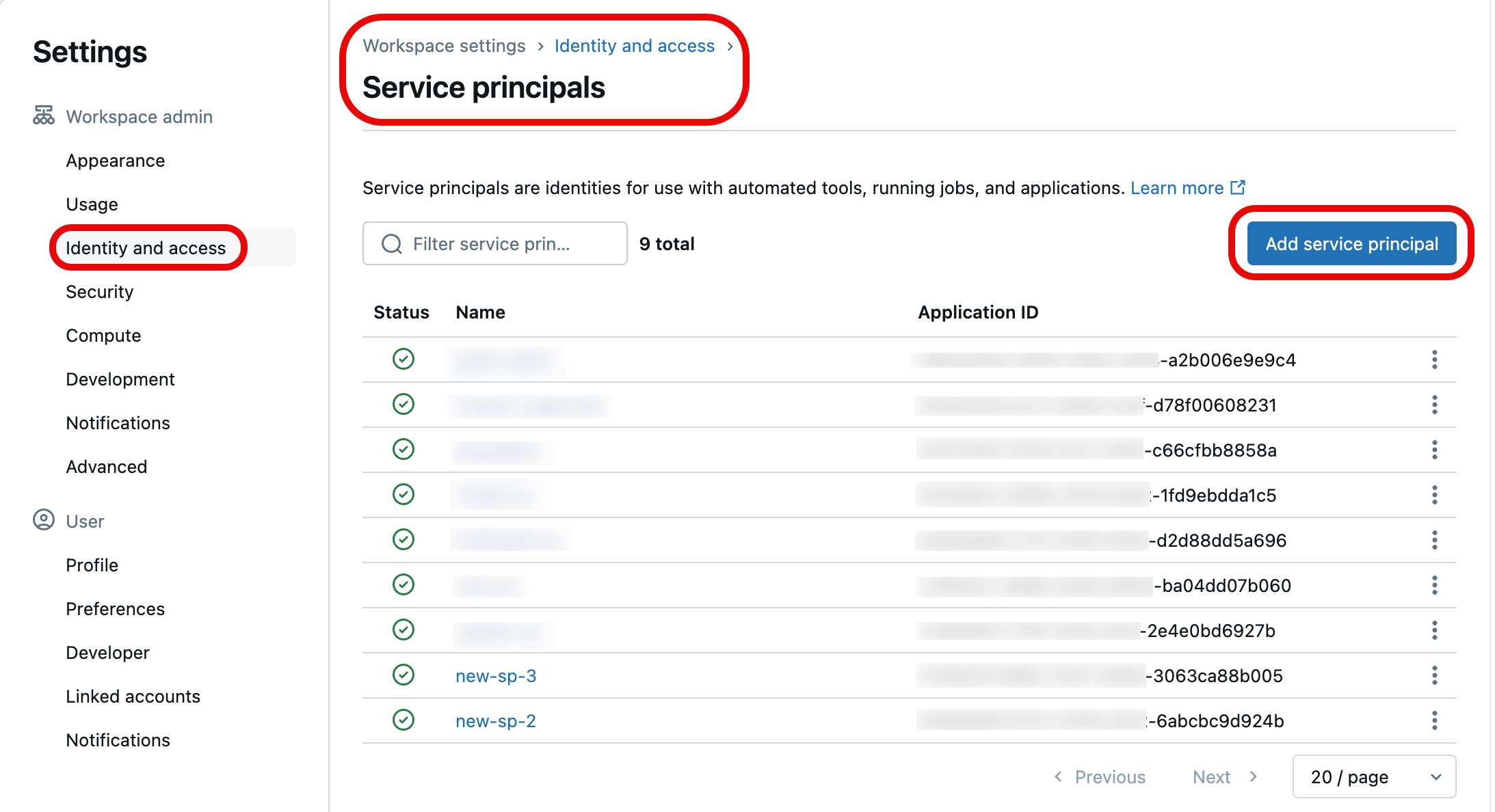Open Security settings page
This screenshot has width=1495, height=812.
point(99,291)
